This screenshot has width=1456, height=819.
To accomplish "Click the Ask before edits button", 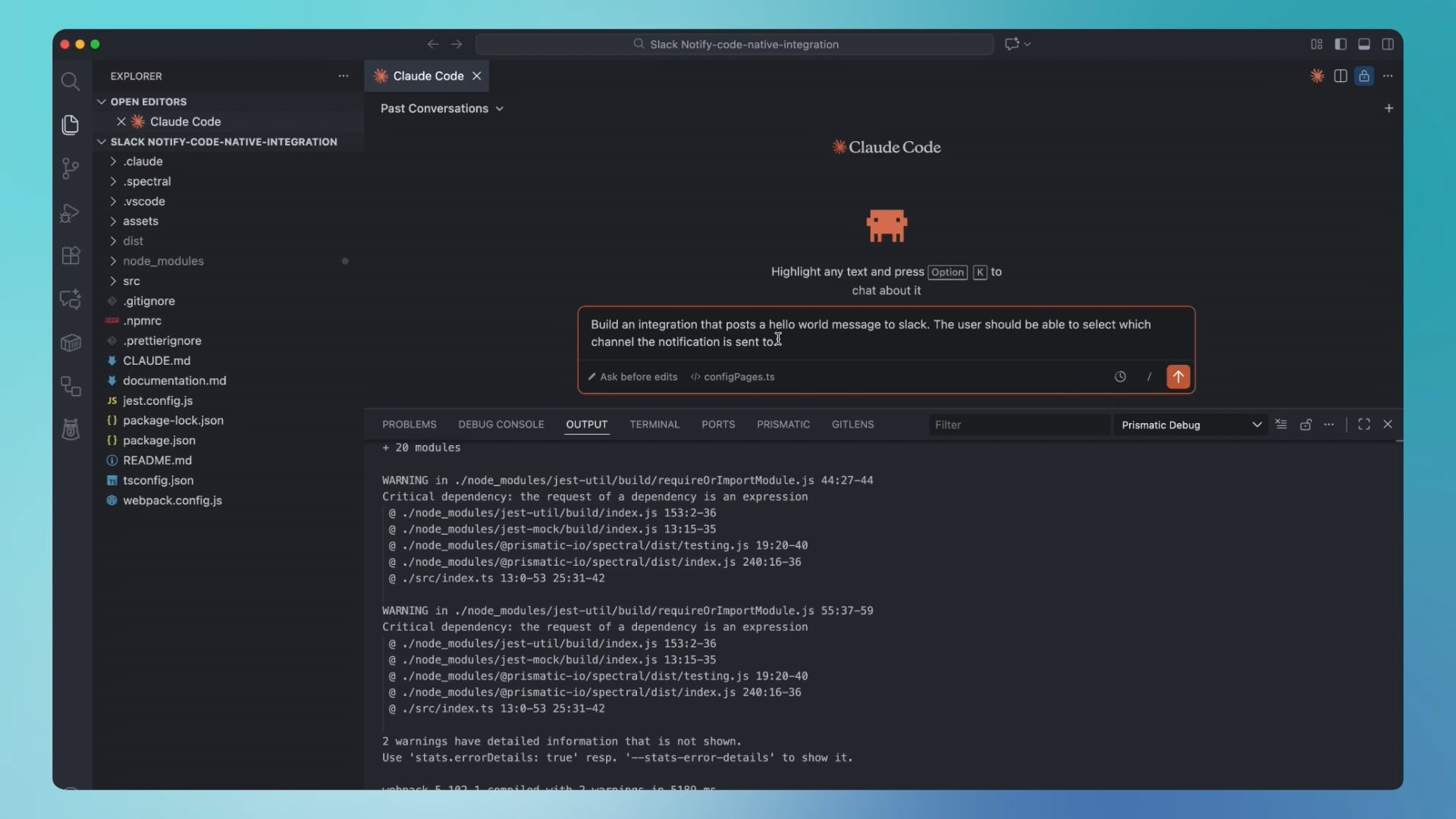I will tap(632, 377).
